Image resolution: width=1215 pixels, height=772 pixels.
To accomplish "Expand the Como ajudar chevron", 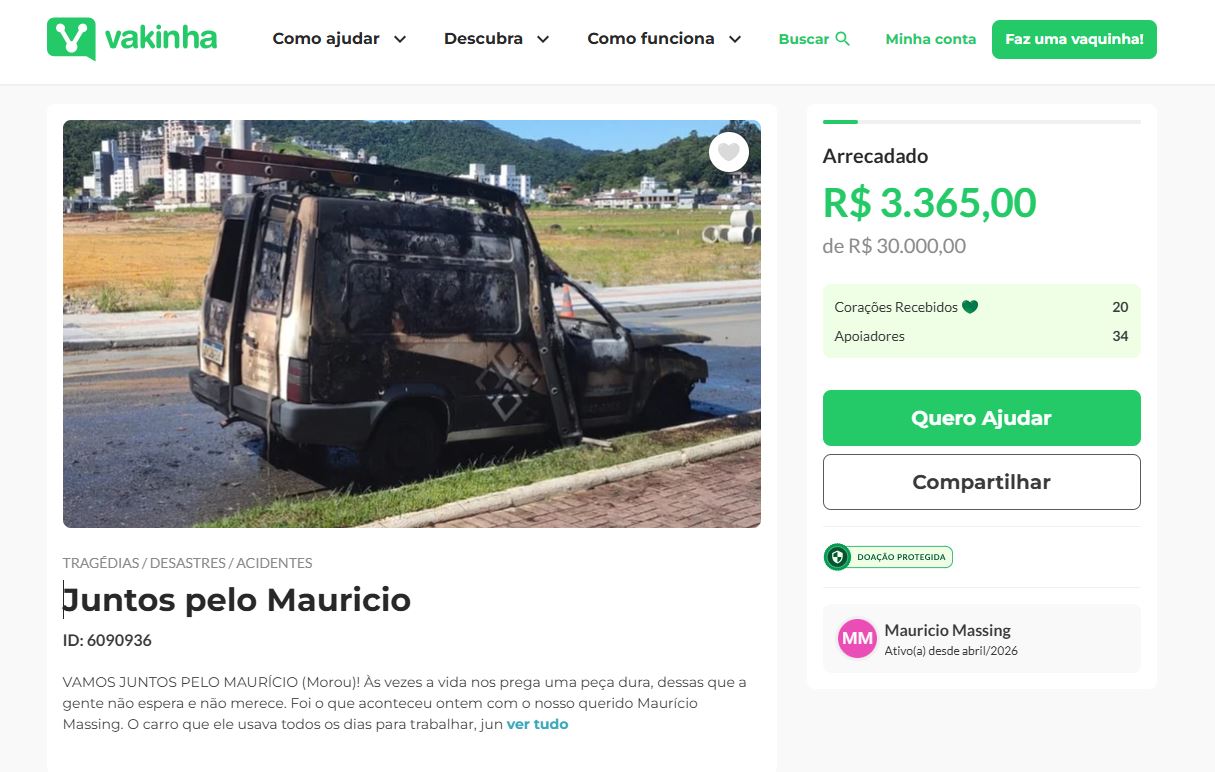I will (x=400, y=39).
